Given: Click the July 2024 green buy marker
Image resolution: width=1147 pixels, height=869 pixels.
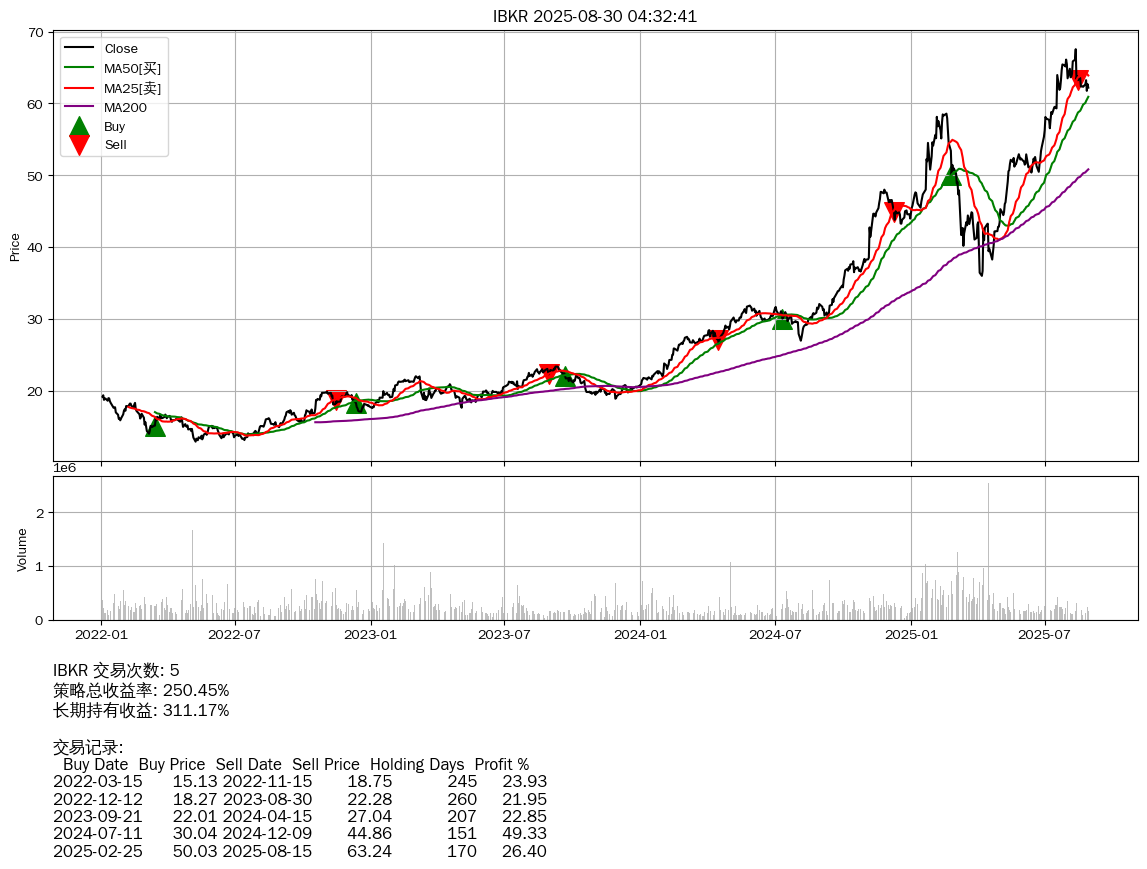Looking at the screenshot, I should click(783, 319).
